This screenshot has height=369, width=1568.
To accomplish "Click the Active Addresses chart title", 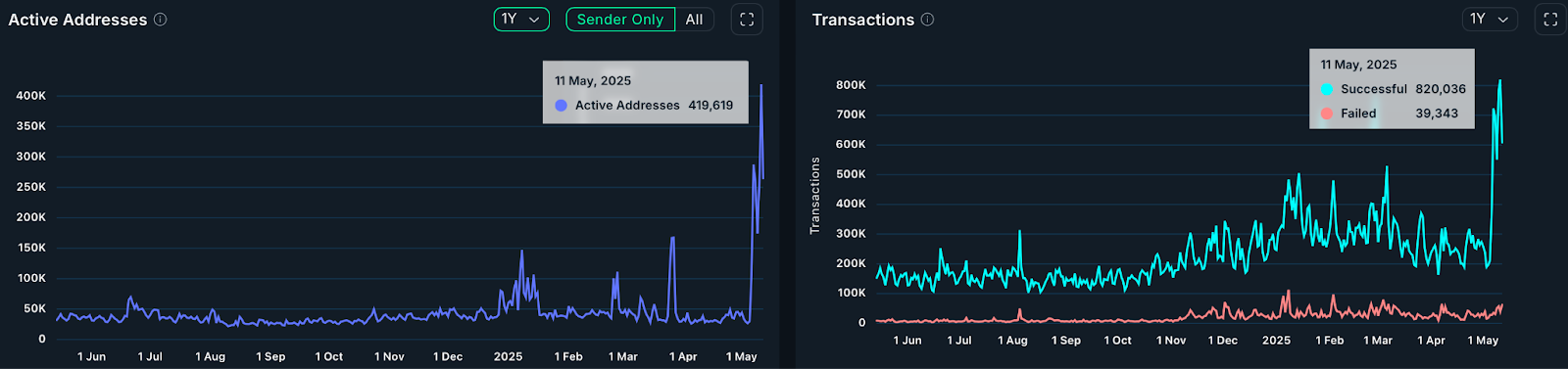I will [x=77, y=20].
